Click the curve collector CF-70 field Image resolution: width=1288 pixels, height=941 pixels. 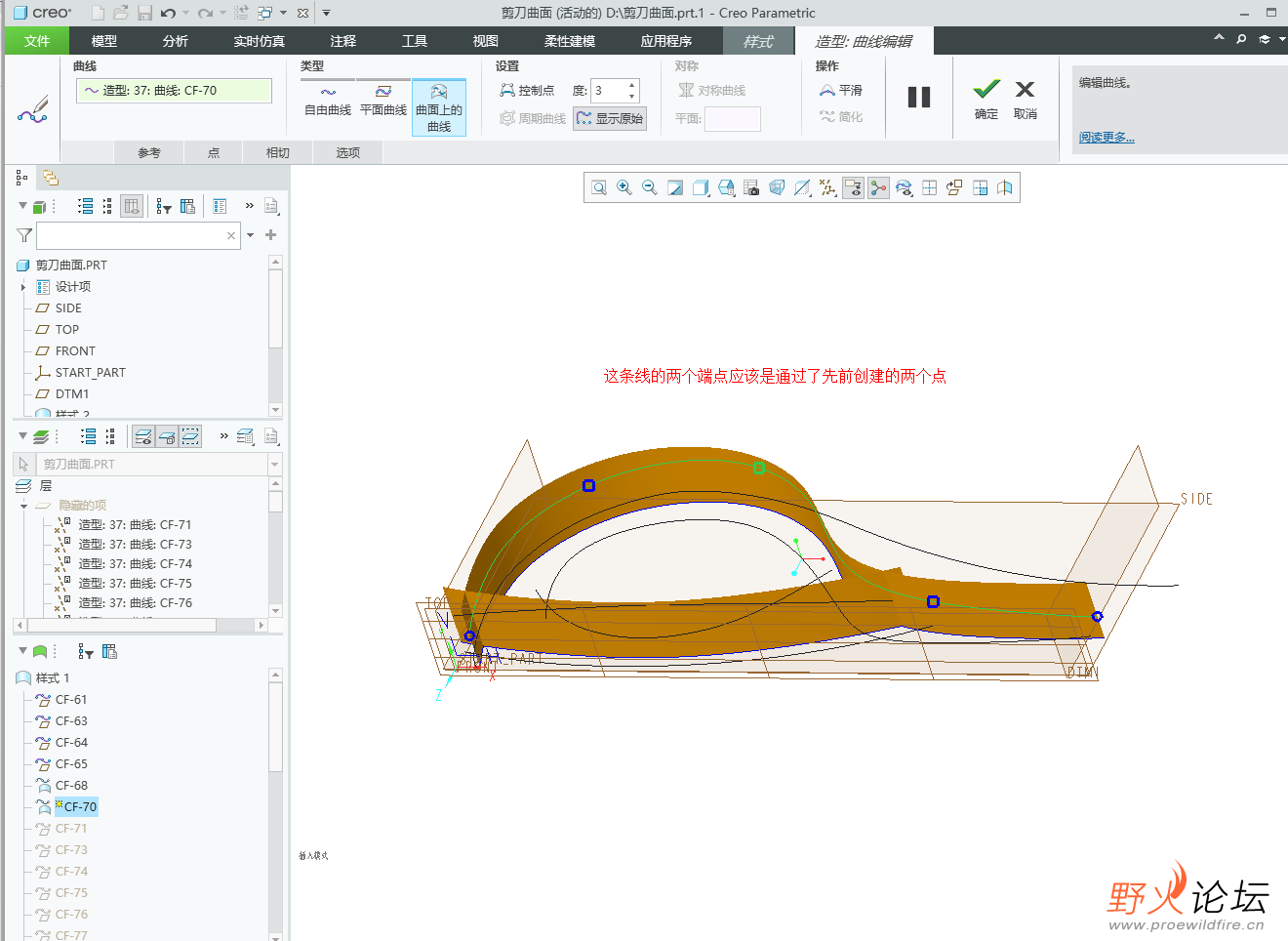pos(175,91)
